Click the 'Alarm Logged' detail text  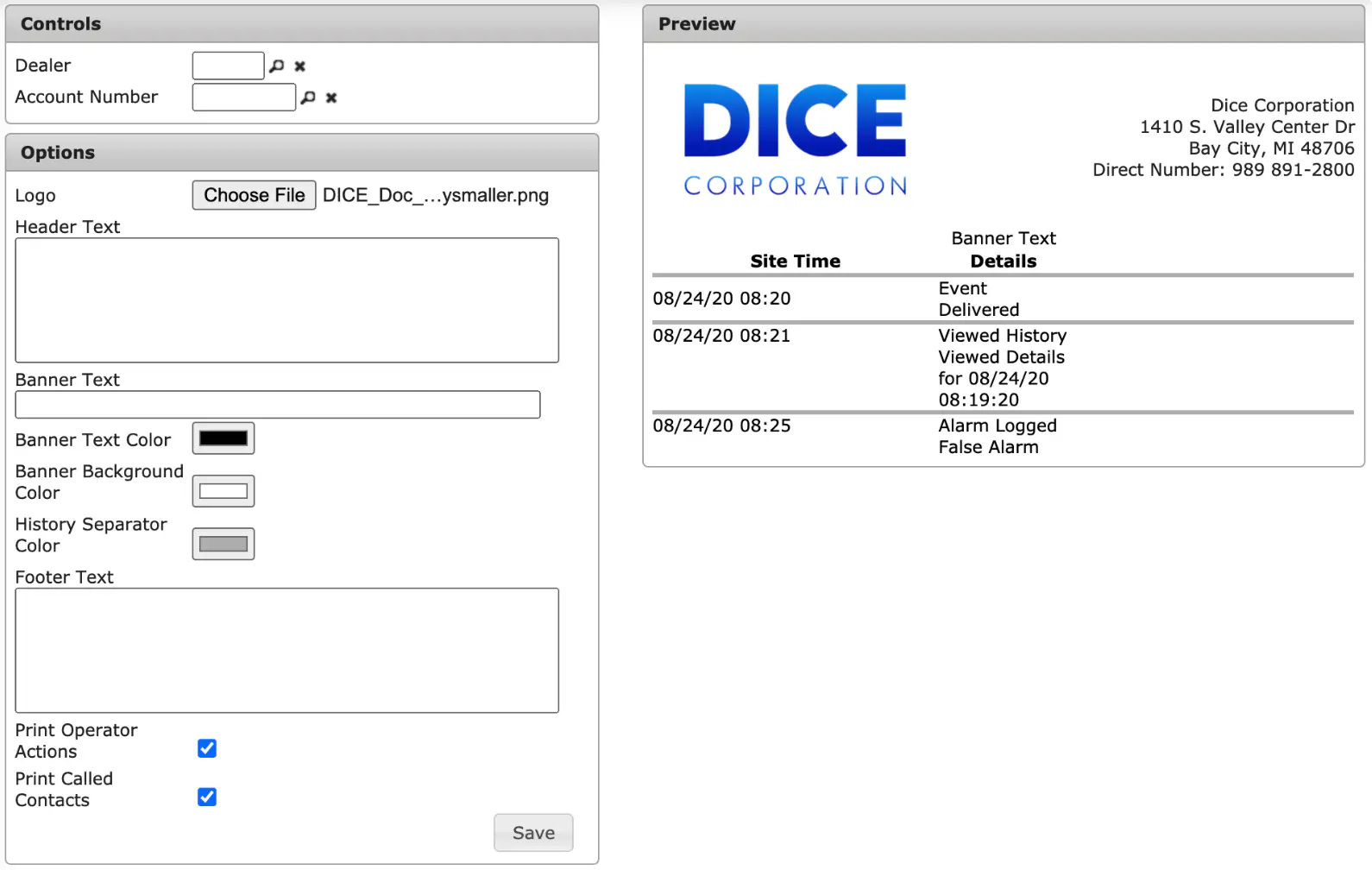998,426
